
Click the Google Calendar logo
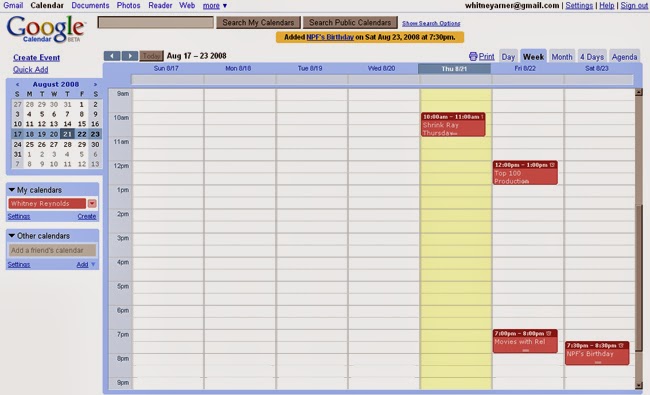[x=45, y=29]
